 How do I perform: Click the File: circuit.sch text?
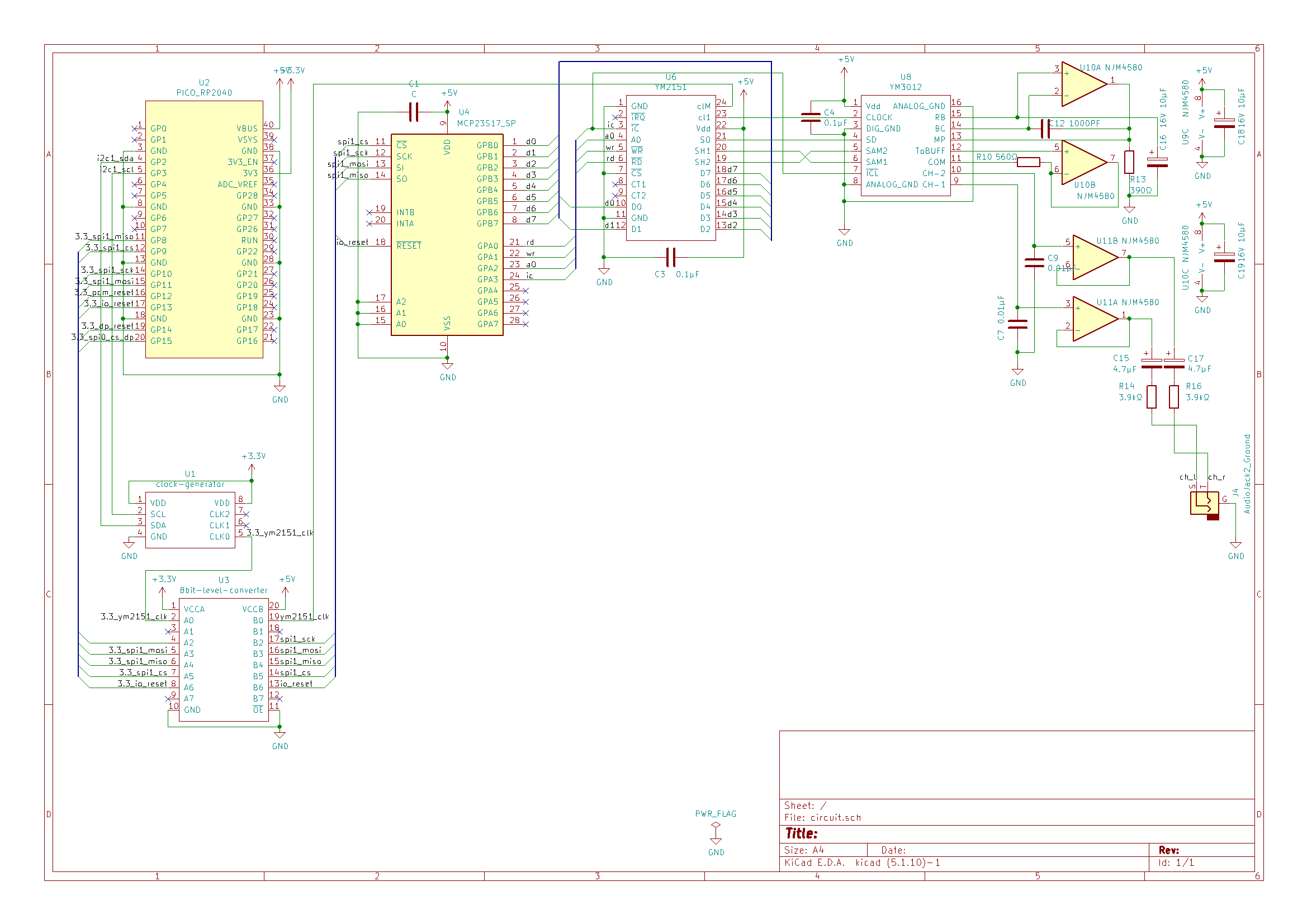point(822,818)
